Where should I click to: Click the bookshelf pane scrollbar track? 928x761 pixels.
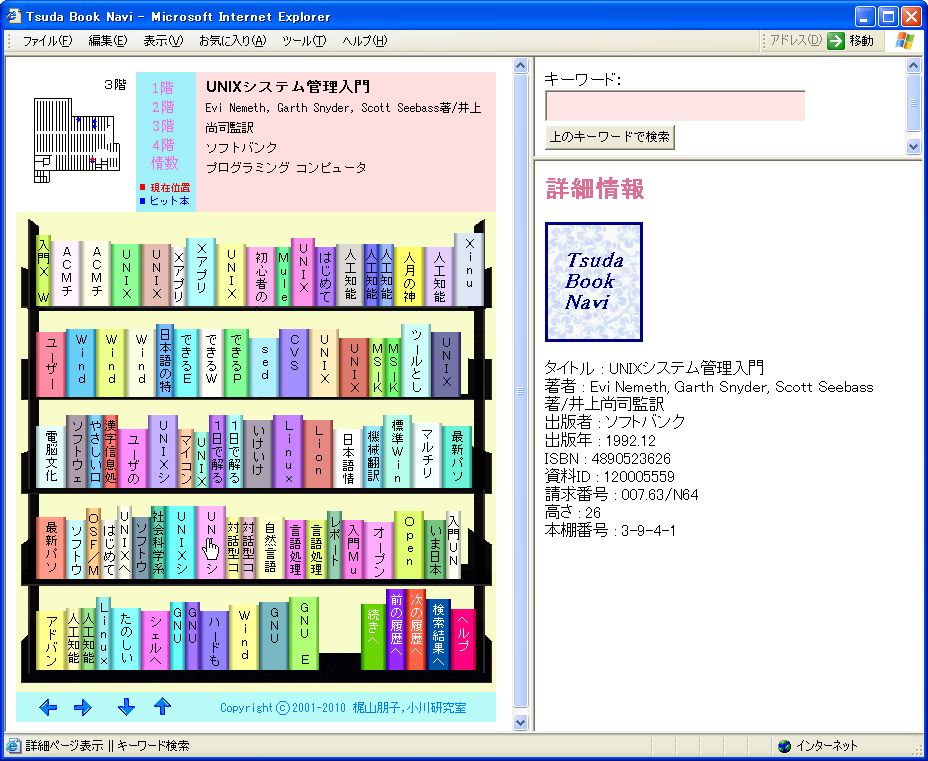520,391
